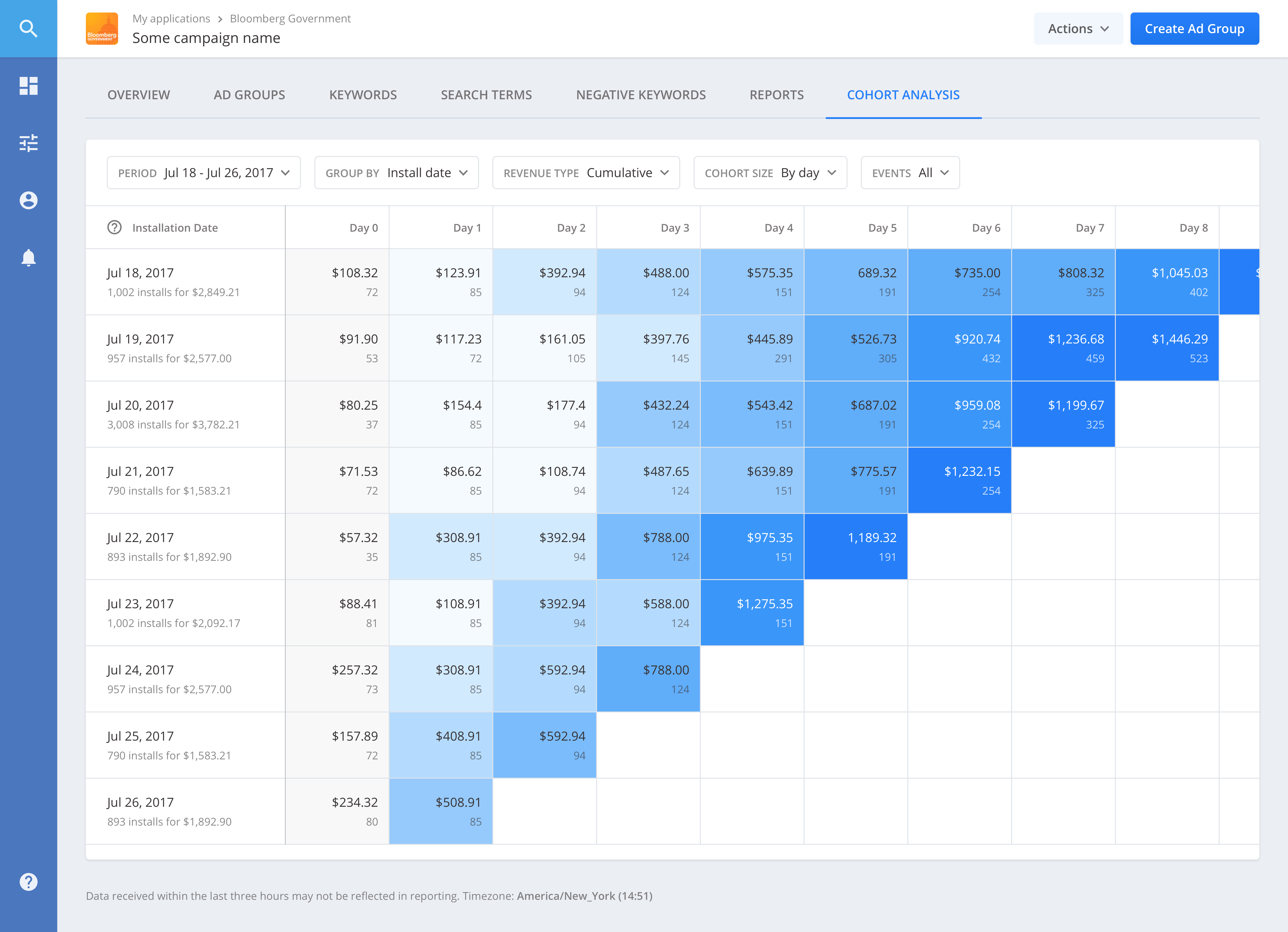Image resolution: width=1288 pixels, height=932 pixels.
Task: Open the Group By Install date dropdown
Action: point(396,173)
